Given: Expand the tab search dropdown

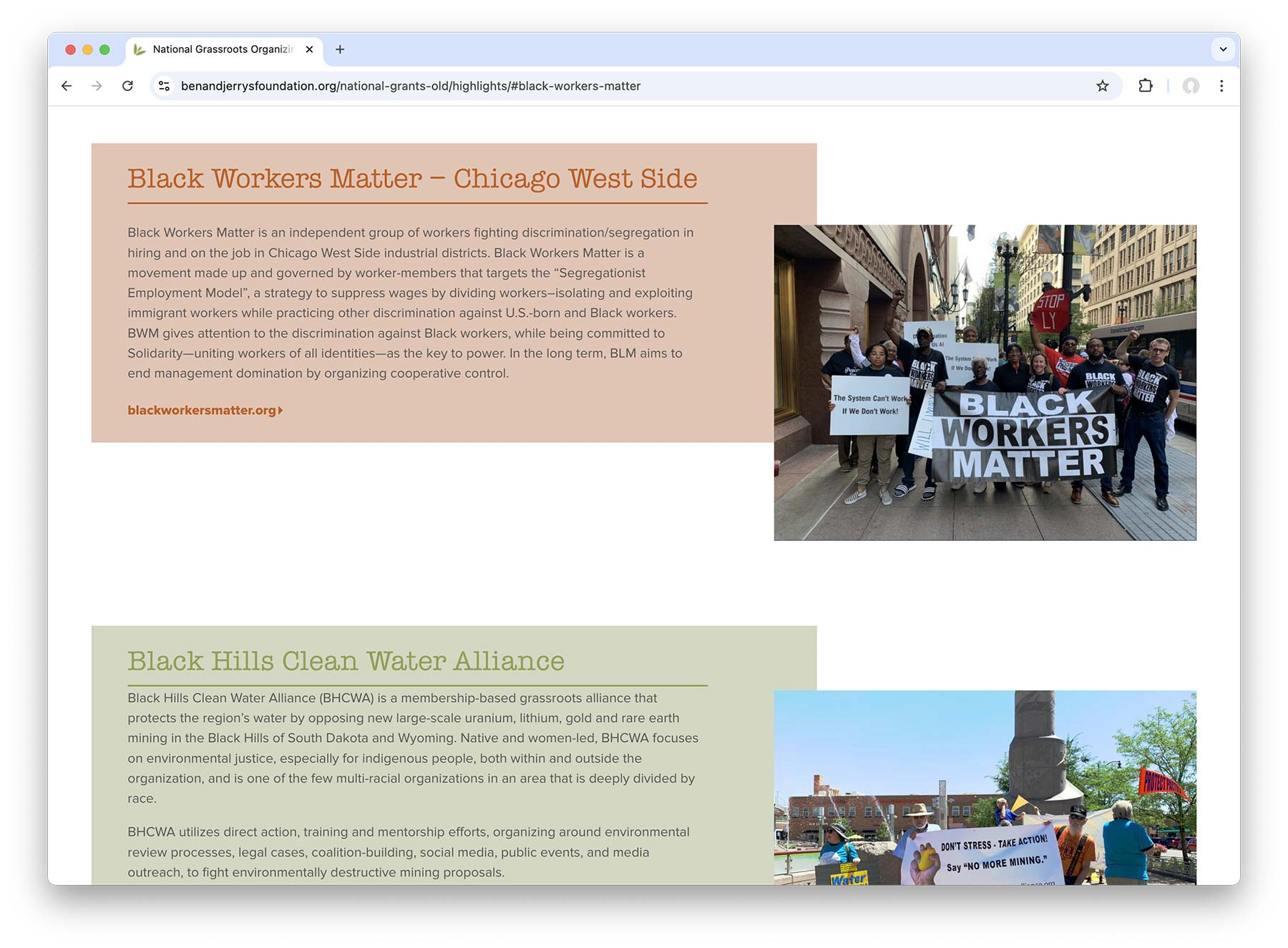Looking at the screenshot, I should [1223, 49].
